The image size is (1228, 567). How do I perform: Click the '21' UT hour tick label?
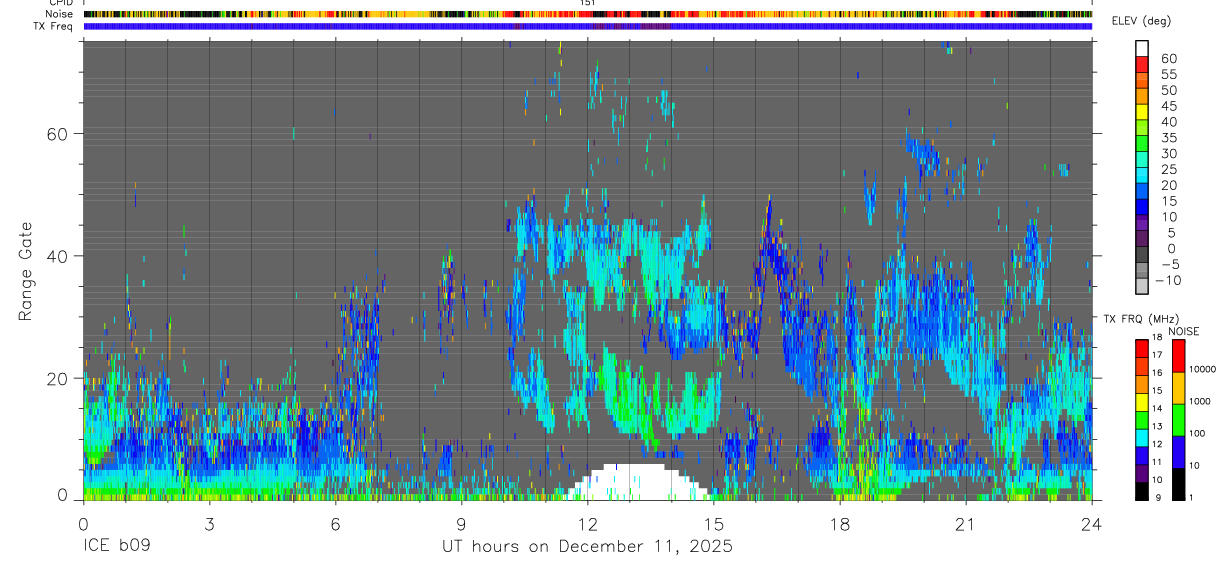[x=965, y=524]
